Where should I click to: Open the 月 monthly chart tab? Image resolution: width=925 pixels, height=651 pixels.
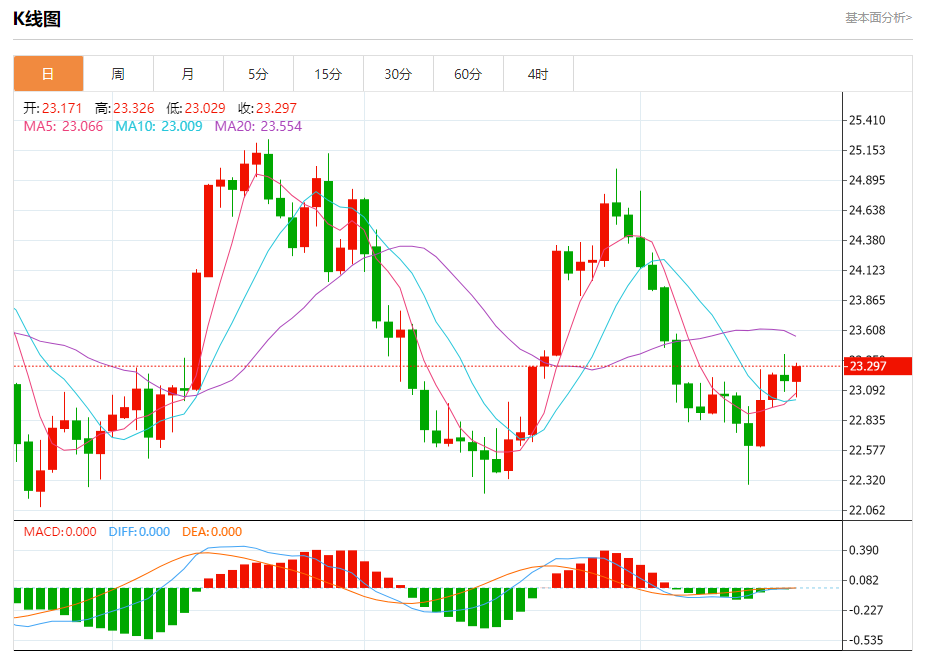tap(188, 74)
